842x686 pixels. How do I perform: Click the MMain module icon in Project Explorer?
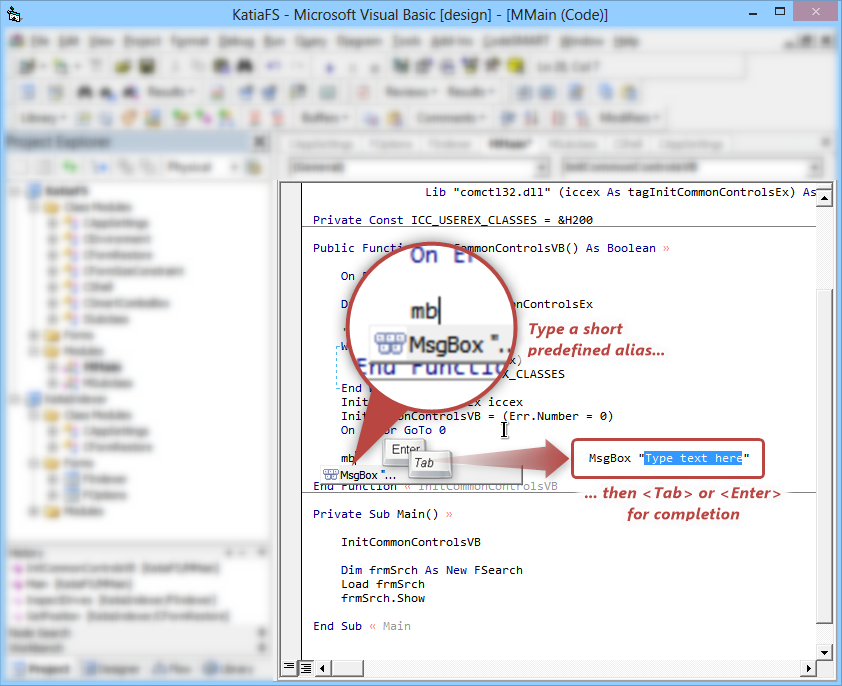[x=72, y=367]
